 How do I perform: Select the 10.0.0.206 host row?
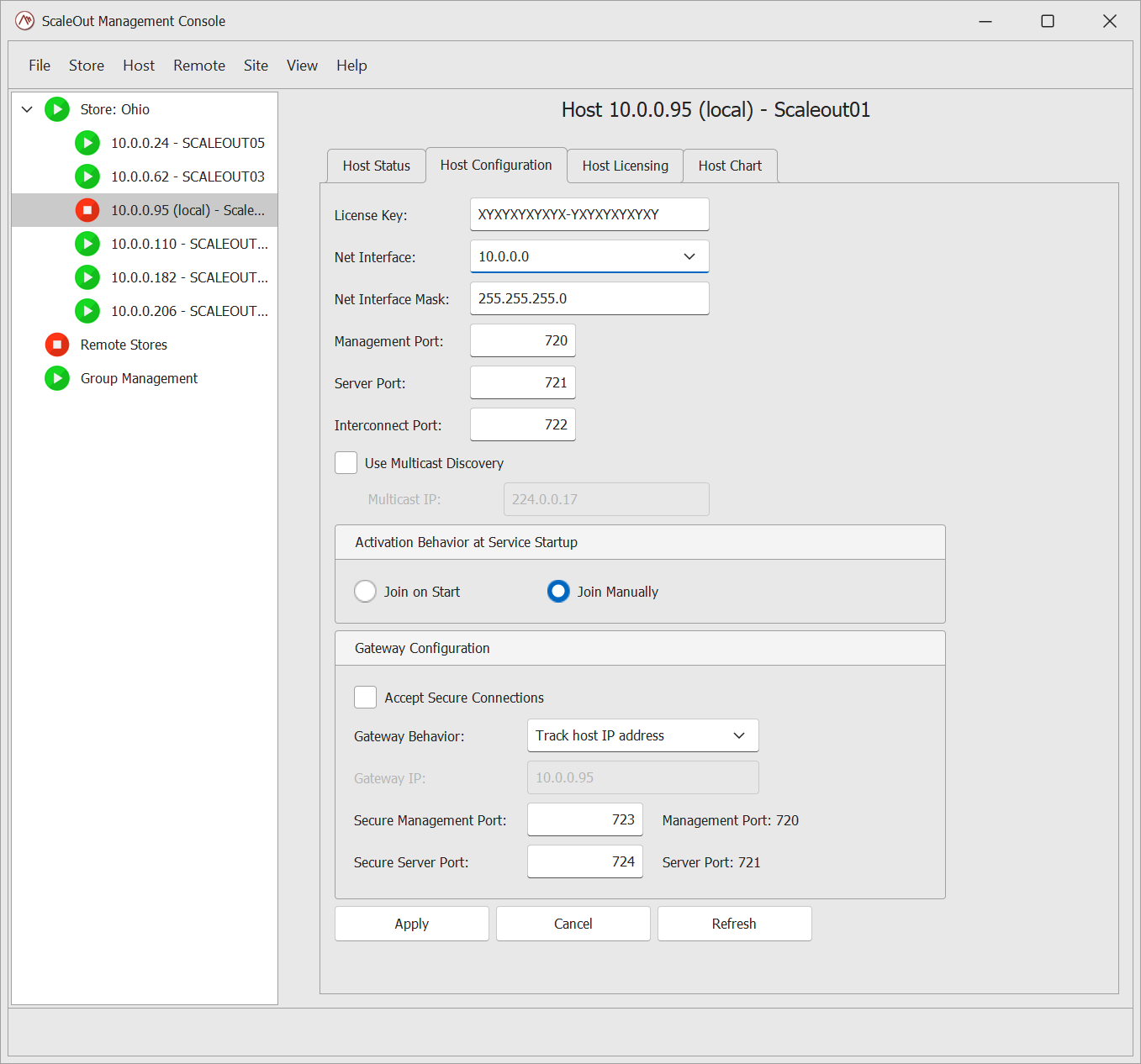point(145,311)
